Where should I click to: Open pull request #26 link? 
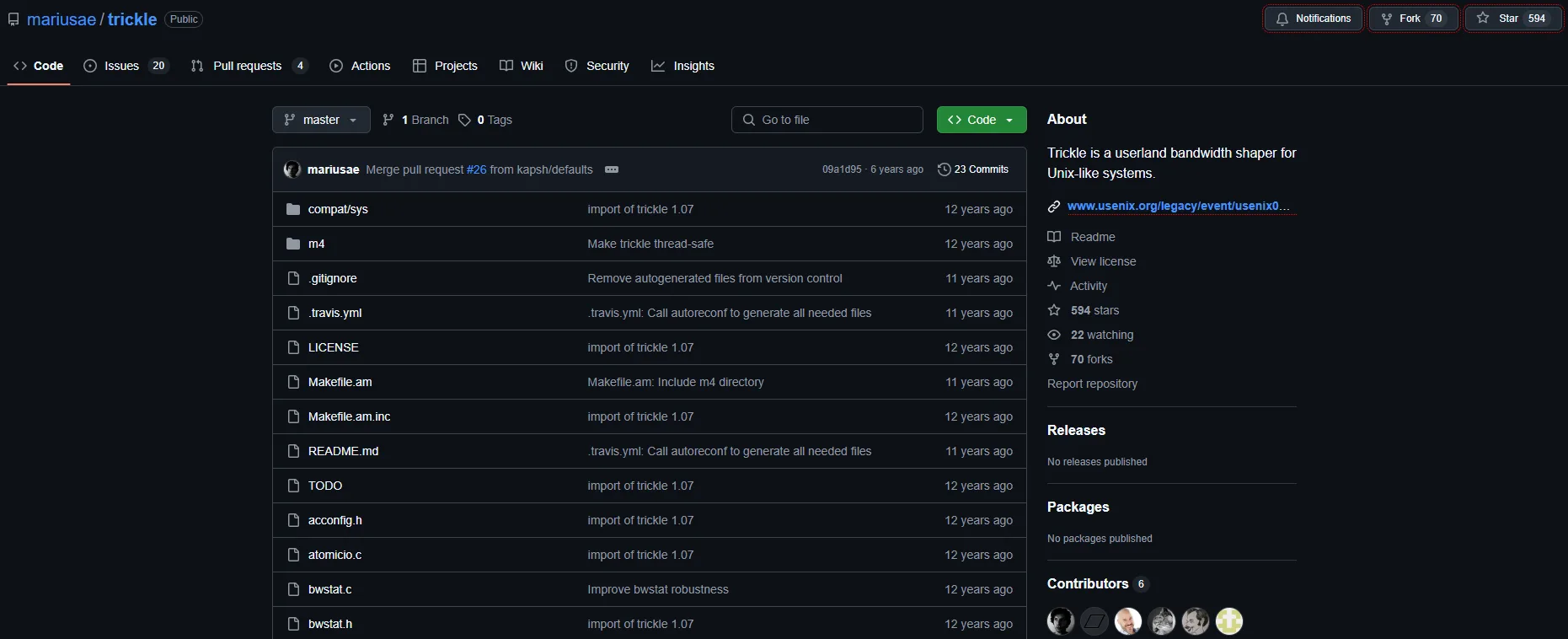[477, 169]
